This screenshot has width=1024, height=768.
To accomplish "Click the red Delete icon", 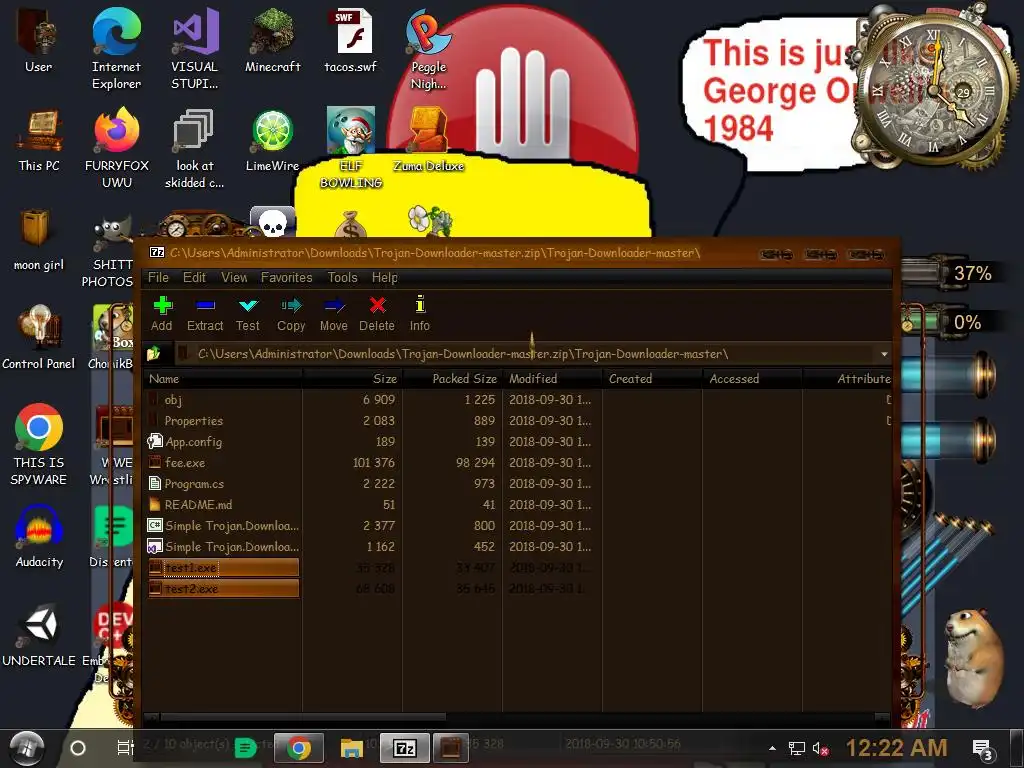I will (x=377, y=313).
